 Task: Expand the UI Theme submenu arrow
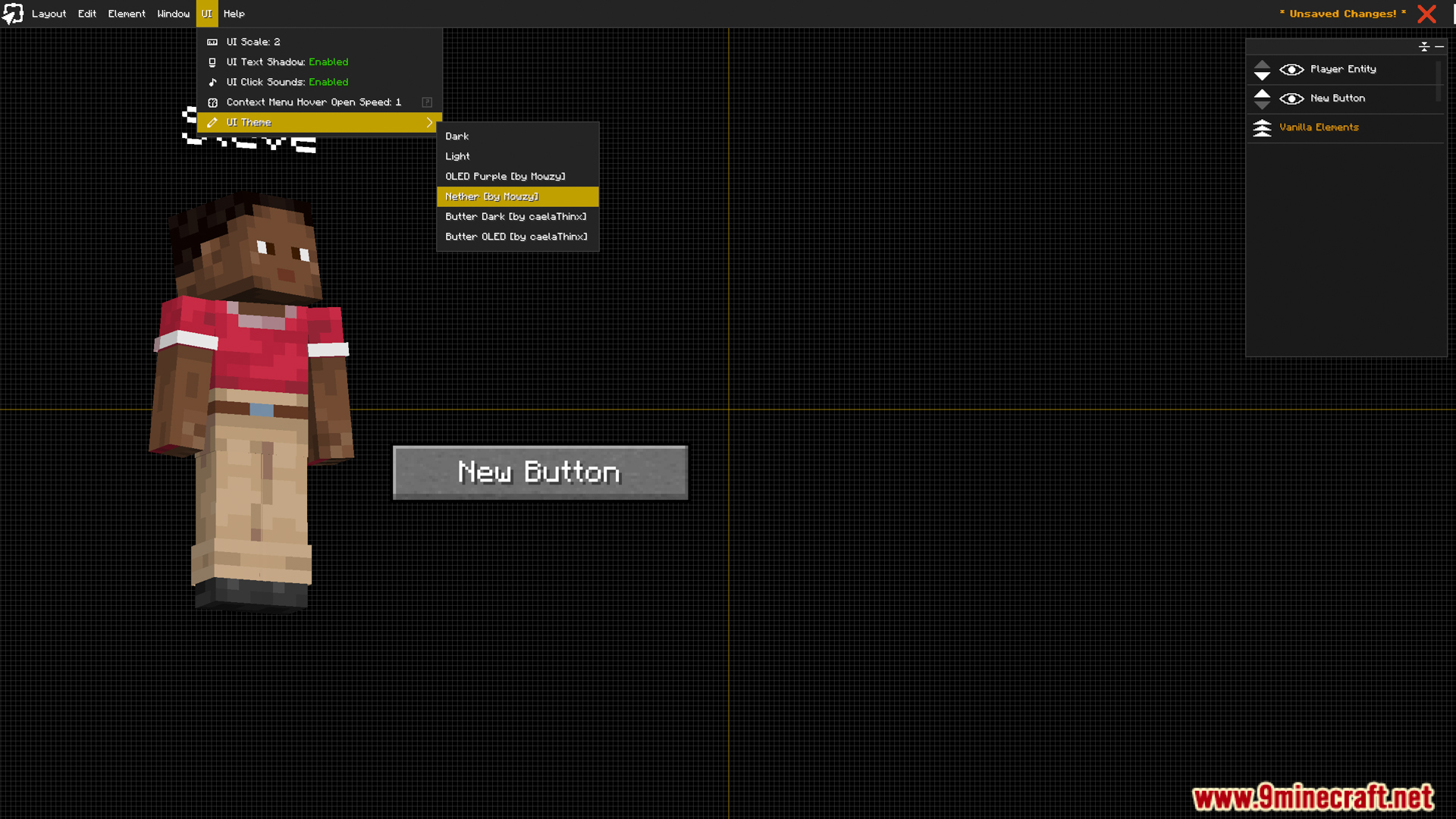tap(430, 122)
